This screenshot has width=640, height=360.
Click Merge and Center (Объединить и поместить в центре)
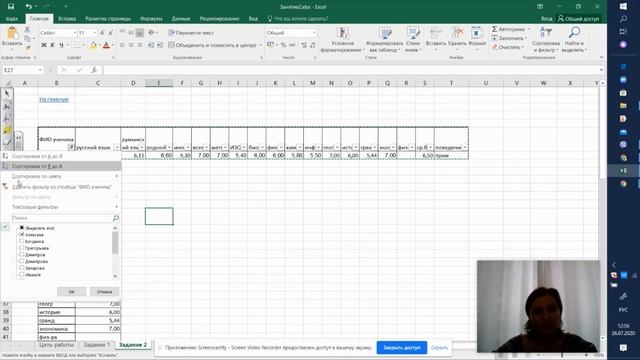(x=212, y=45)
